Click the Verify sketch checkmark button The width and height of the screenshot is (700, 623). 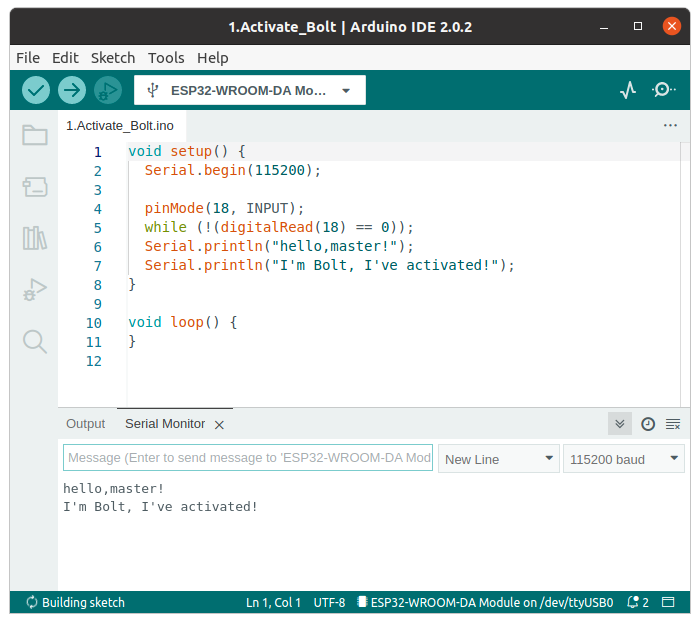[x=36, y=90]
